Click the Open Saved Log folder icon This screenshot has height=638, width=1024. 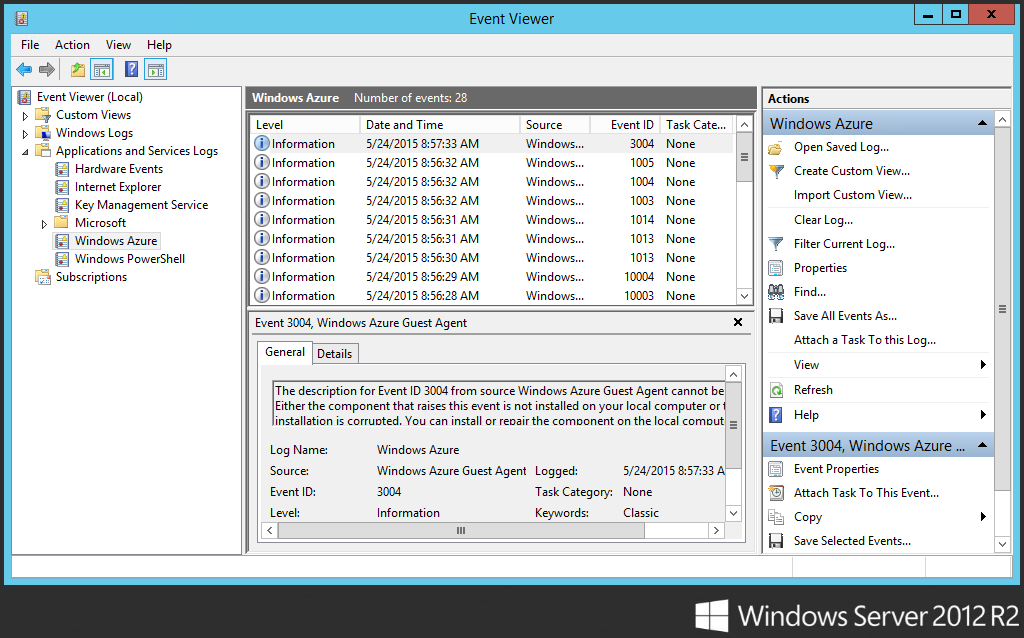(775, 147)
